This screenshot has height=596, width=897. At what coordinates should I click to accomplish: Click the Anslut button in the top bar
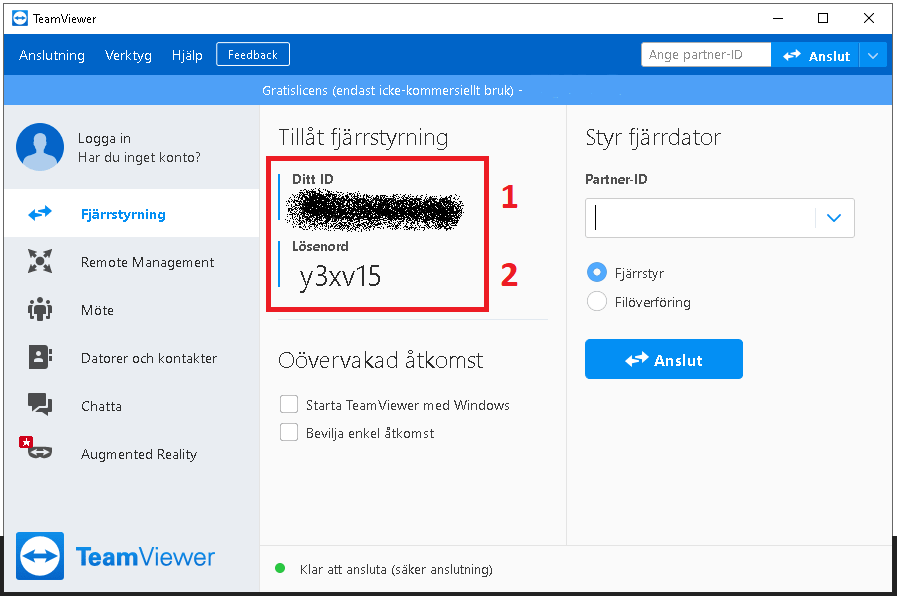coord(815,55)
